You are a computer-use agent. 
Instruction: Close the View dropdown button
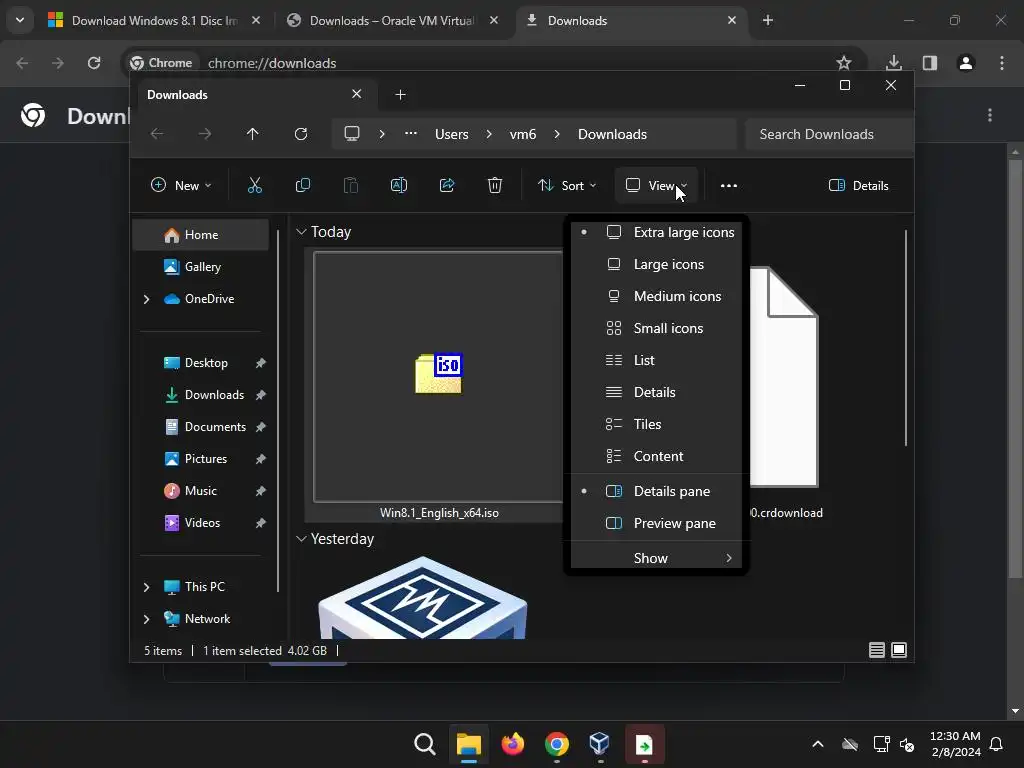[656, 185]
